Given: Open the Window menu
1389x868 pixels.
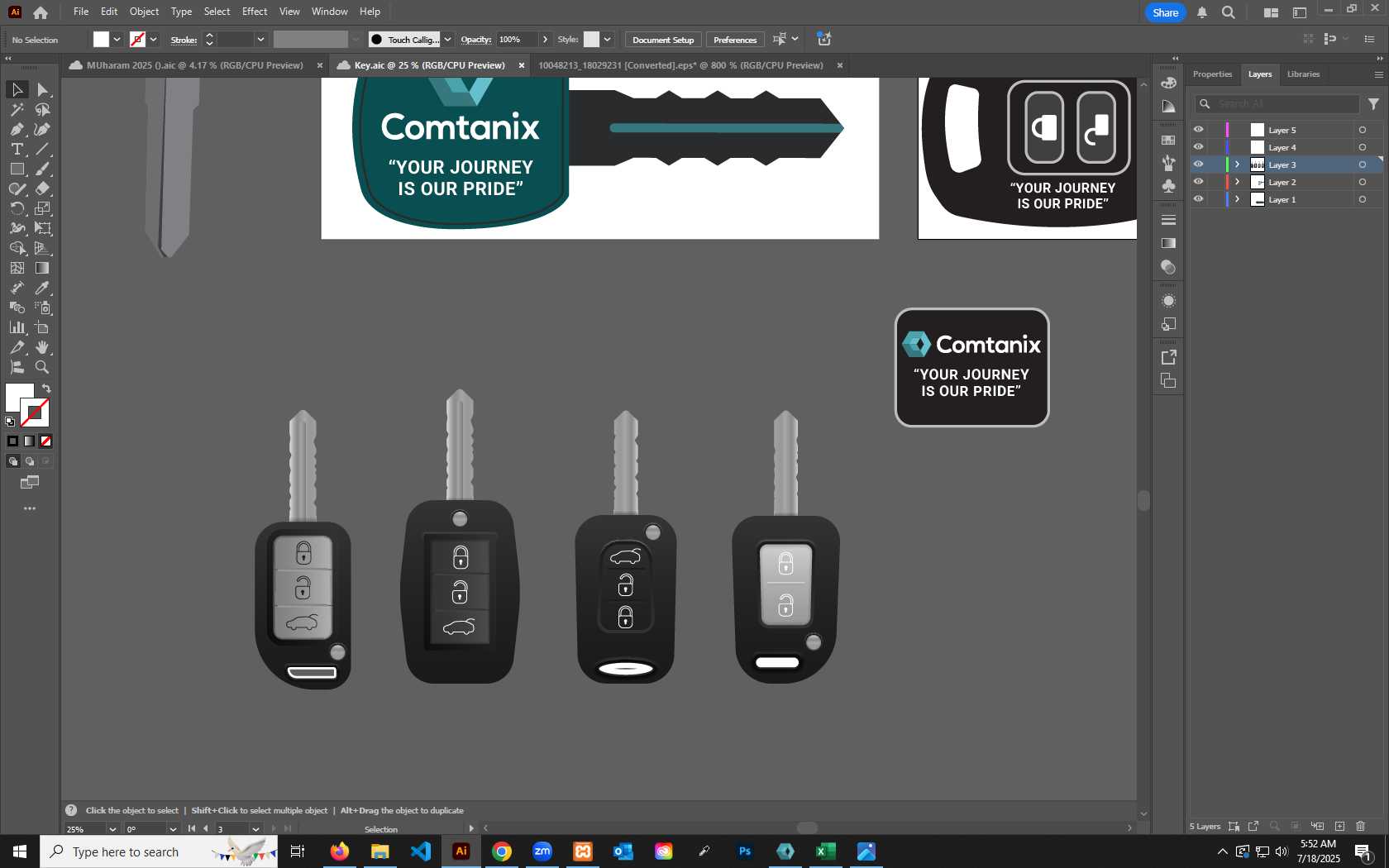Looking at the screenshot, I should 329,12.
